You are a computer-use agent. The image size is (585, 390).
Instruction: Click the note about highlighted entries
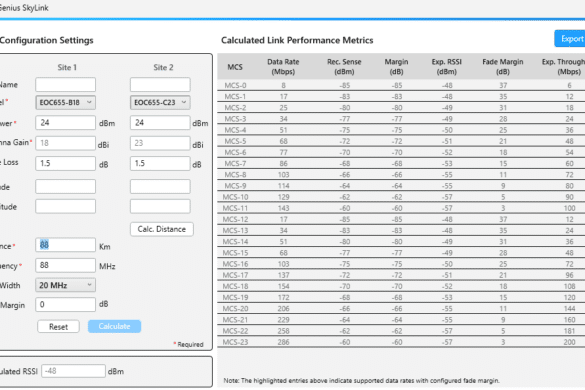click(361, 381)
